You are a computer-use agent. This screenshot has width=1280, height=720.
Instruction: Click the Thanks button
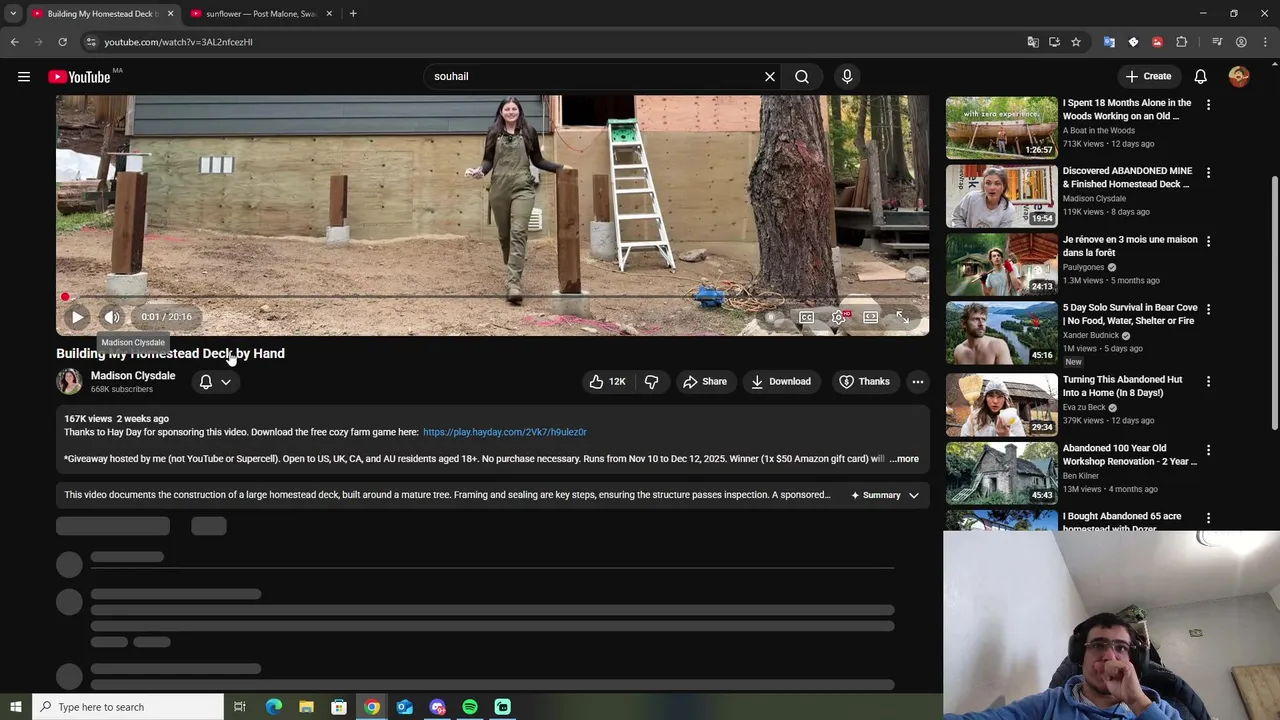click(864, 381)
